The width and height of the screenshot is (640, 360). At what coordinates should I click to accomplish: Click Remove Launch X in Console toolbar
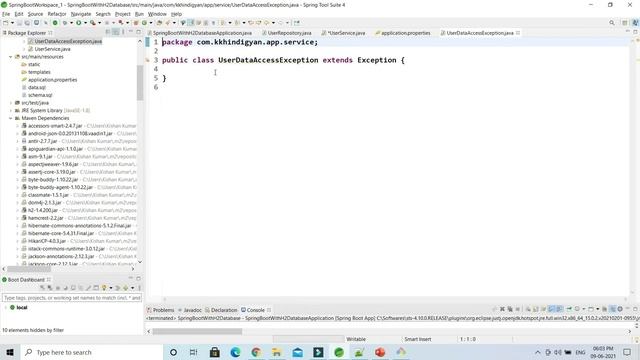(502, 309)
